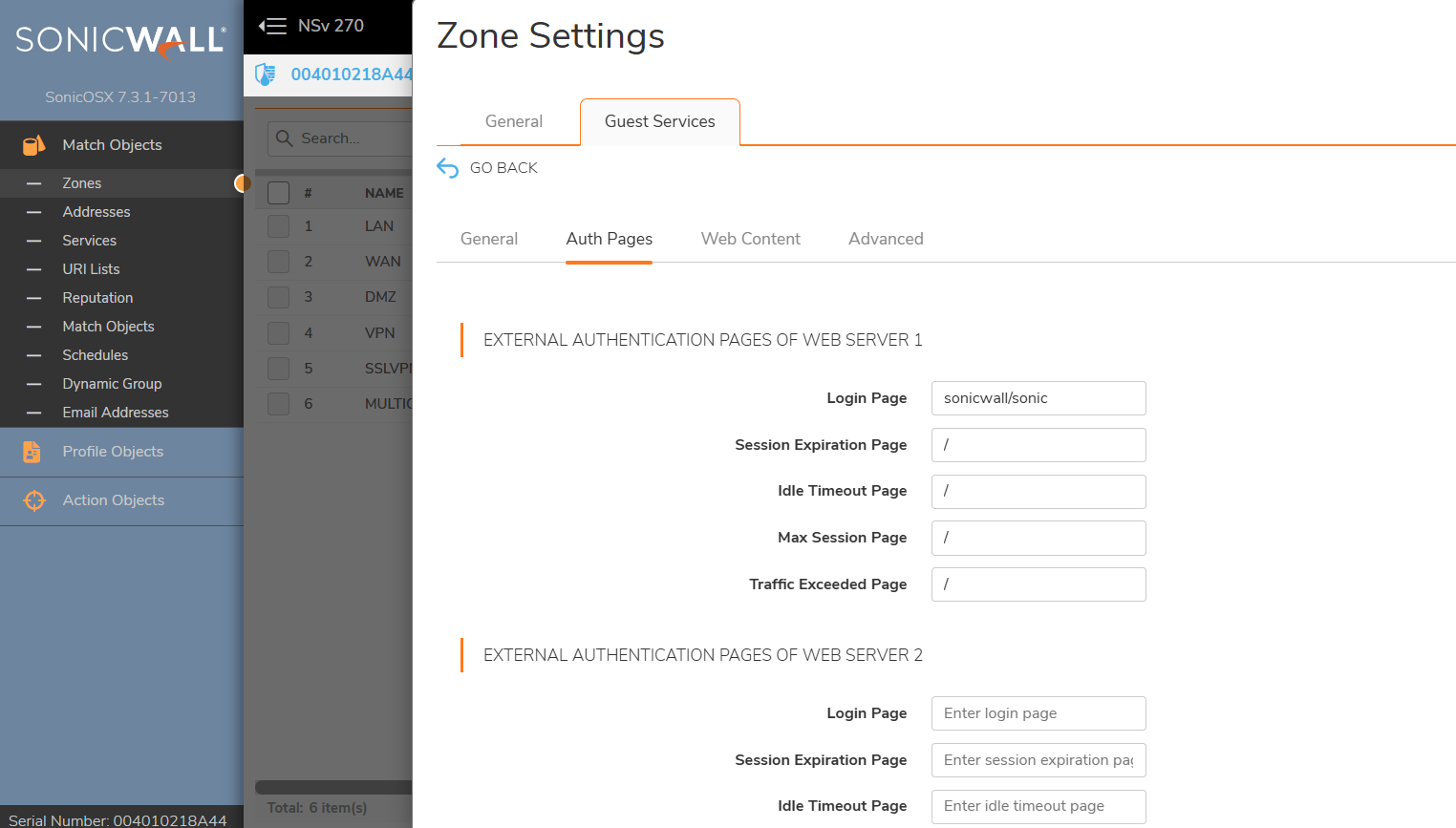
Task: Click the Go Back arrow icon
Action: 447,168
